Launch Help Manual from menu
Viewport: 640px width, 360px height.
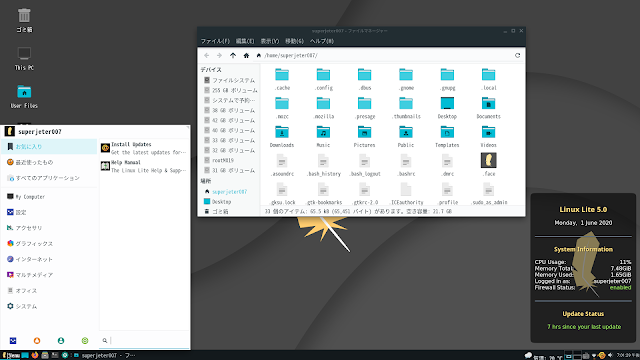144,166
